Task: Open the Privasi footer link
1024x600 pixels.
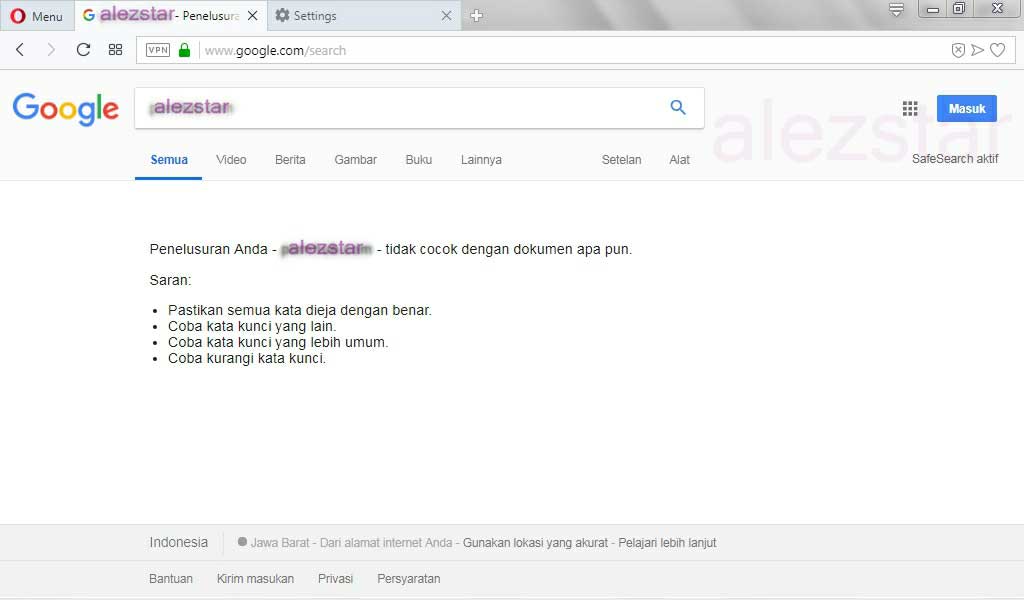Action: click(x=336, y=578)
